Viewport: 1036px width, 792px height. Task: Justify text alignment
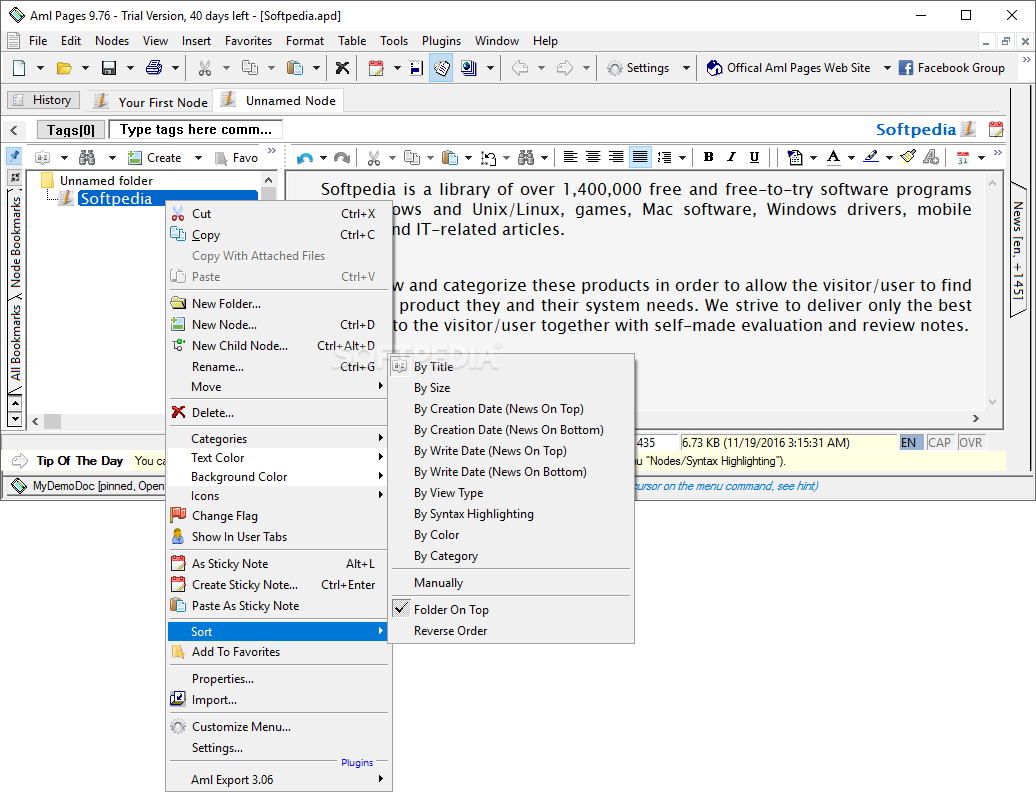[x=640, y=157]
